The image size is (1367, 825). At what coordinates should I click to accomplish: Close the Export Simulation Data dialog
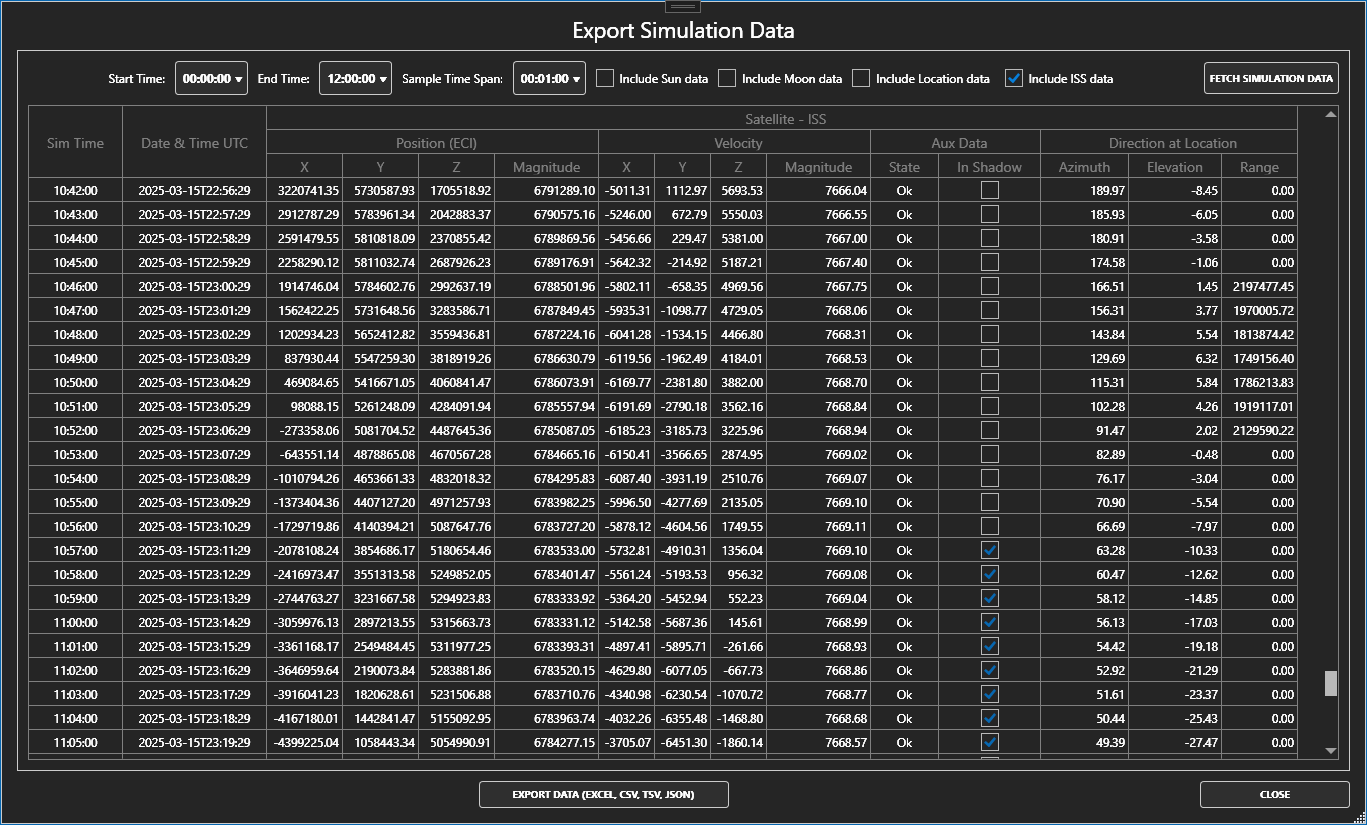1273,794
